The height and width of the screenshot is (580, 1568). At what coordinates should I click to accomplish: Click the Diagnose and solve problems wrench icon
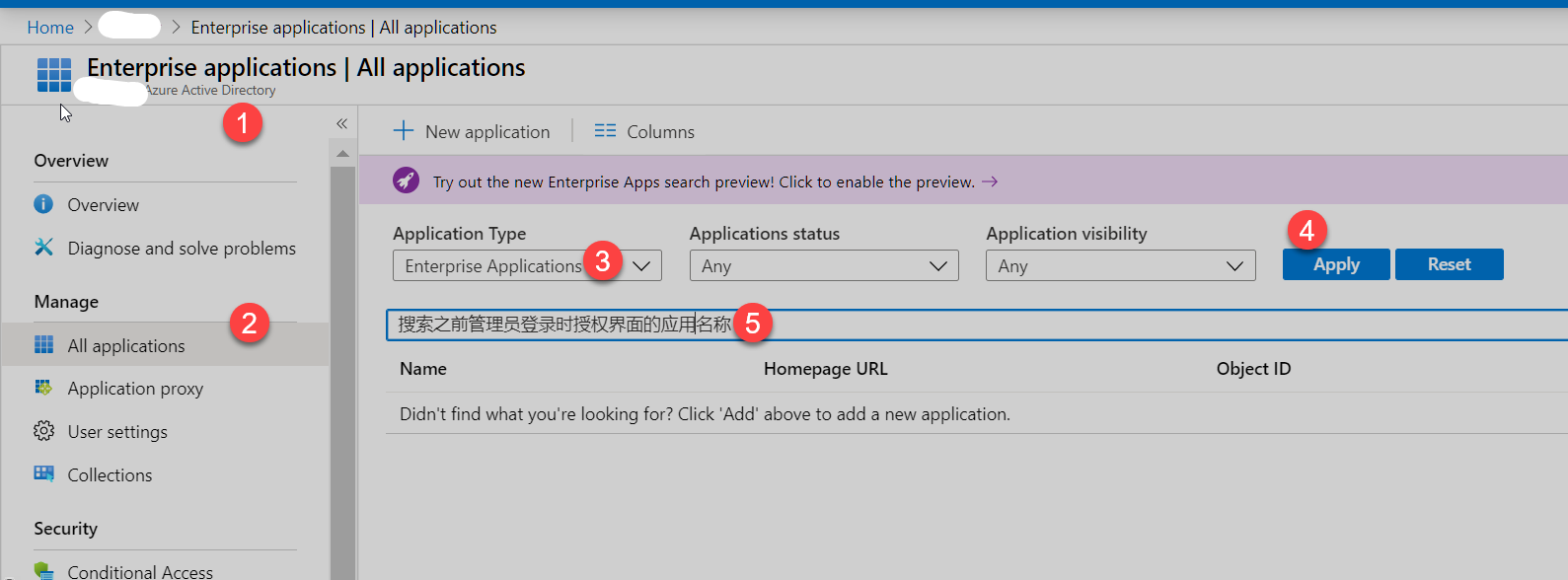[43, 248]
